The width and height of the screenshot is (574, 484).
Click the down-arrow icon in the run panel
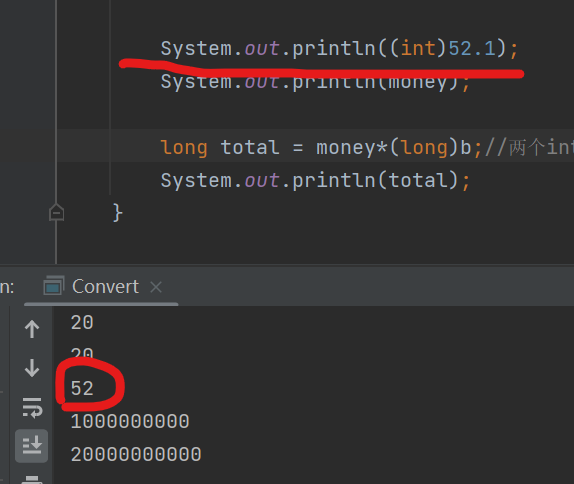click(32, 368)
